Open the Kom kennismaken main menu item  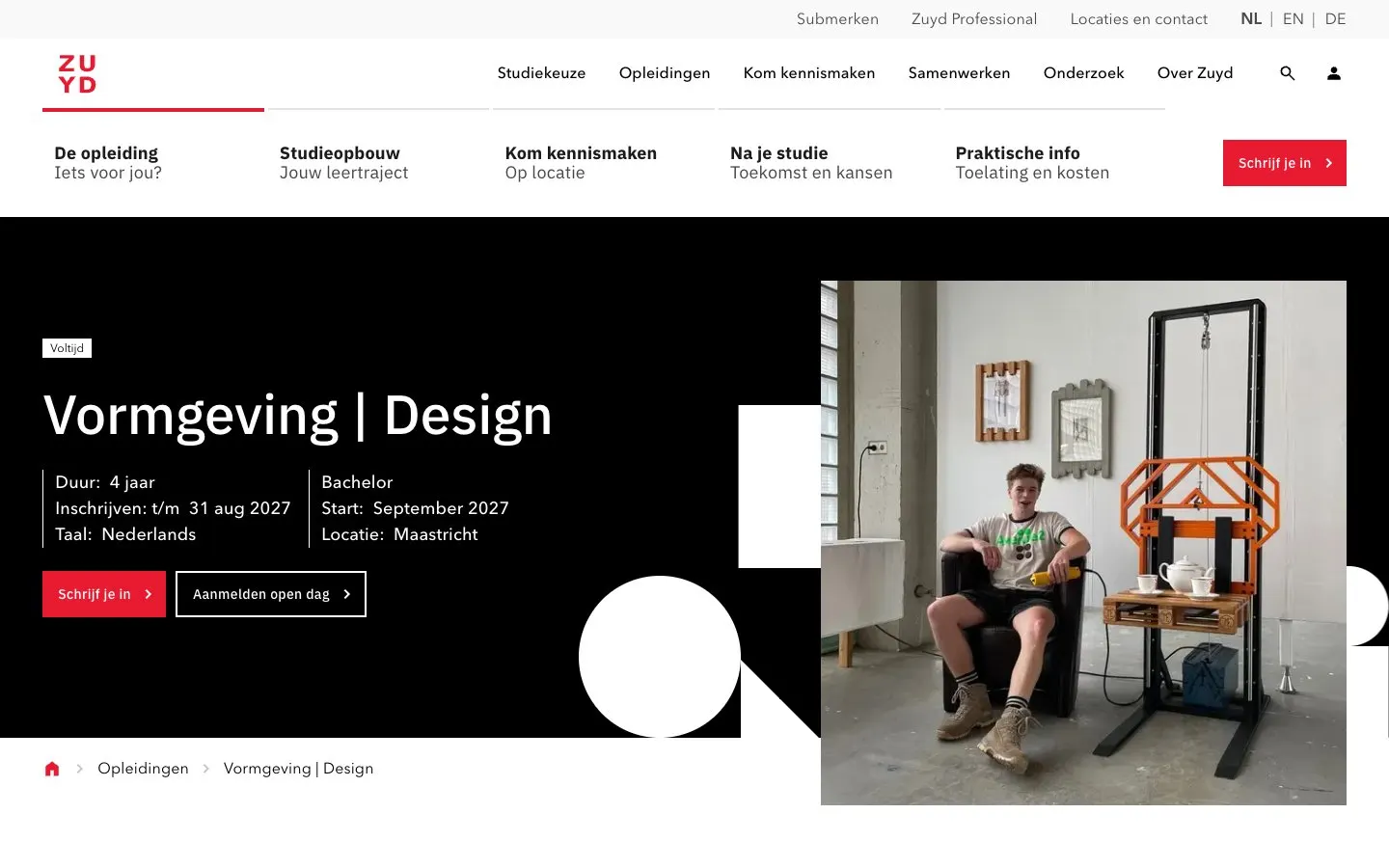click(809, 73)
